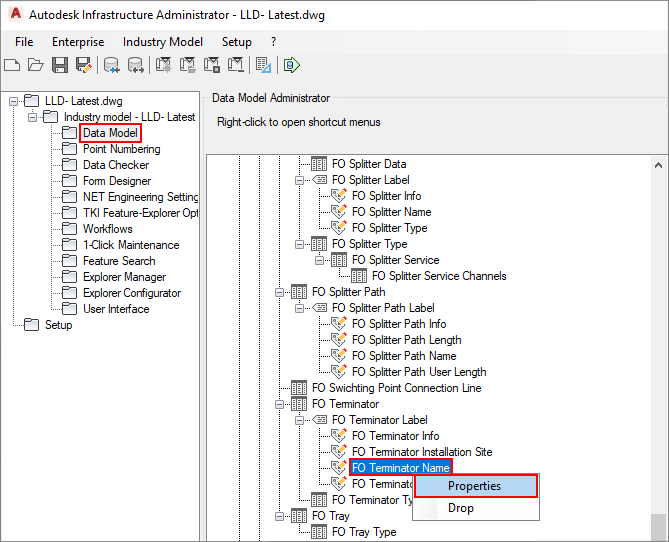Choose Drop from the context menu
This screenshot has width=669, height=542.
pos(476,508)
